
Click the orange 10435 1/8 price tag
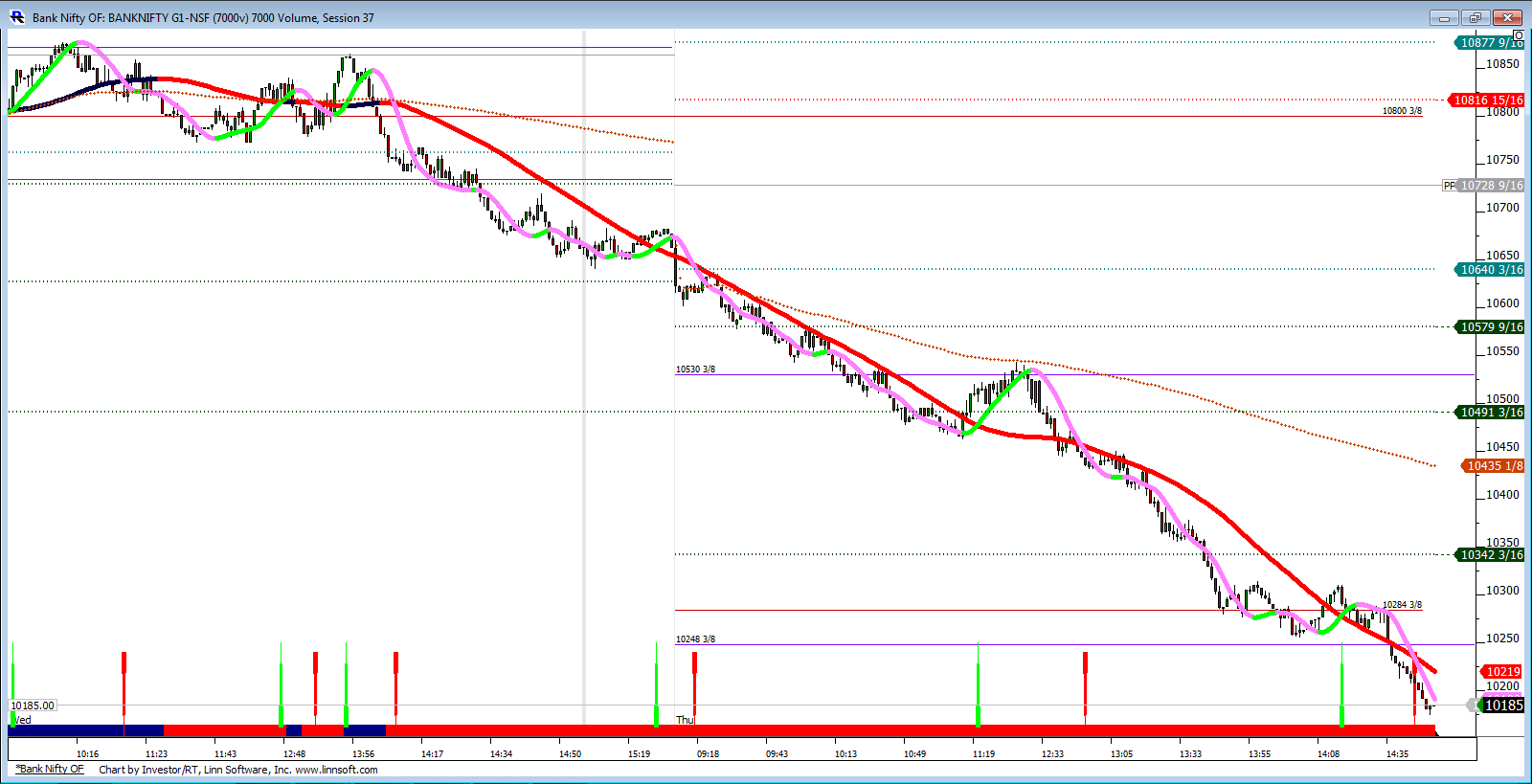point(1493,465)
